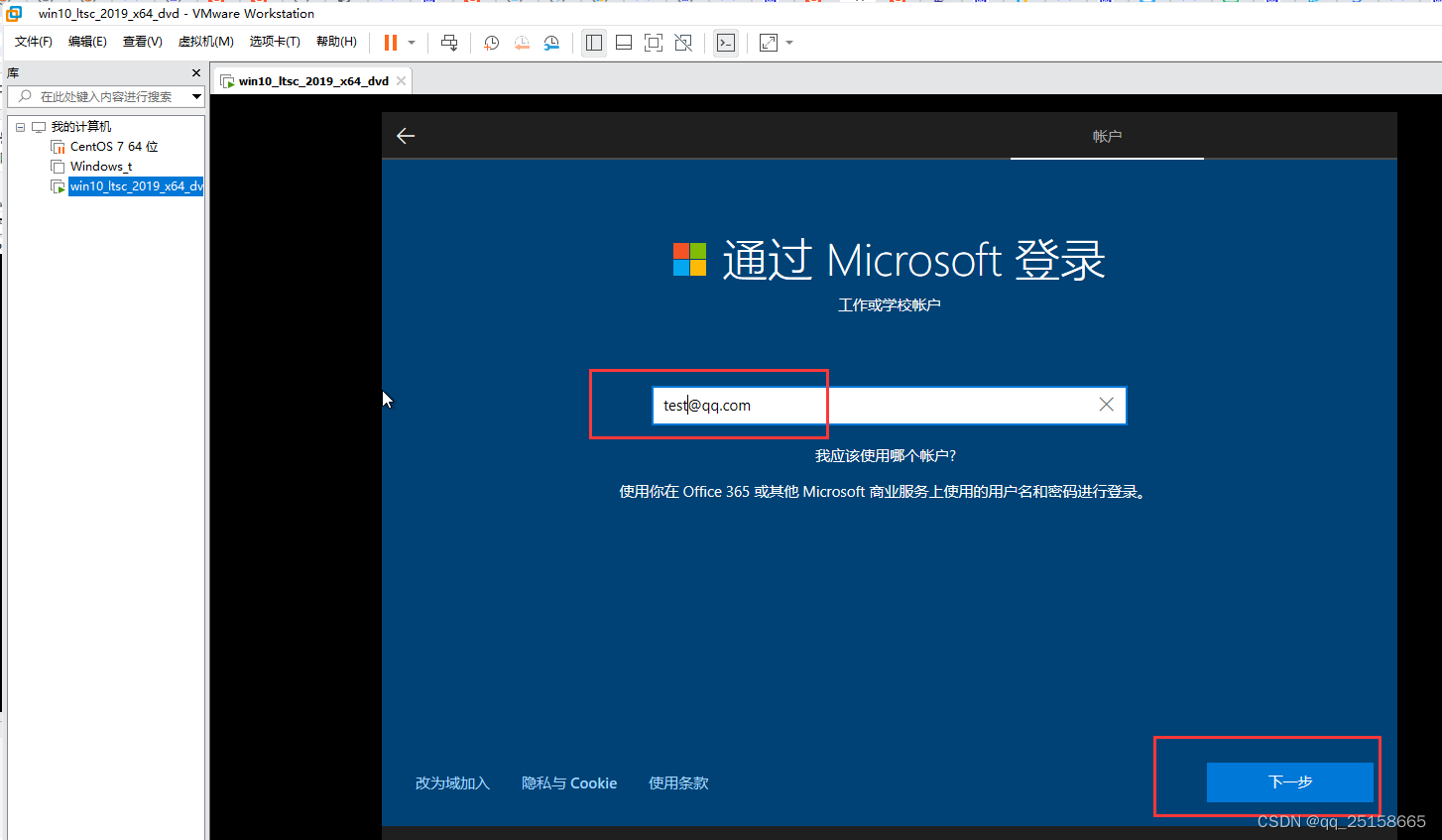Image resolution: width=1442 pixels, height=840 pixels.
Task: Click the take snapshot clock icon
Action: click(491, 43)
